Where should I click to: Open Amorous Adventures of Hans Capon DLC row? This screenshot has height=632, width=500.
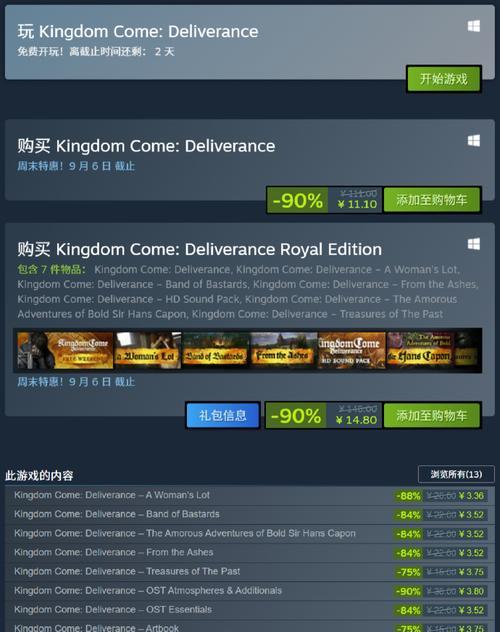(x=247, y=533)
